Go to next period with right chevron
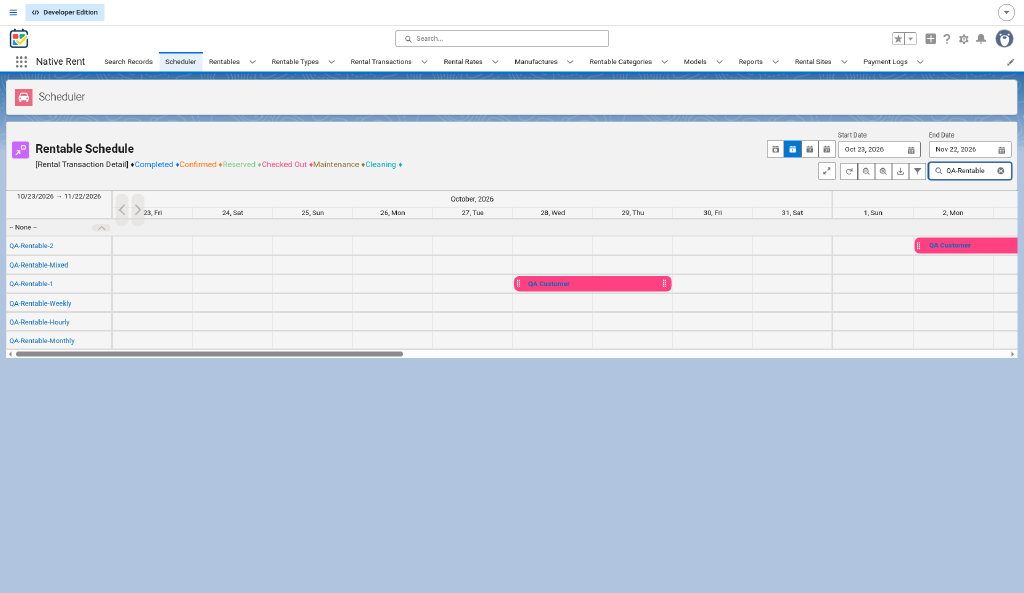 coord(138,210)
